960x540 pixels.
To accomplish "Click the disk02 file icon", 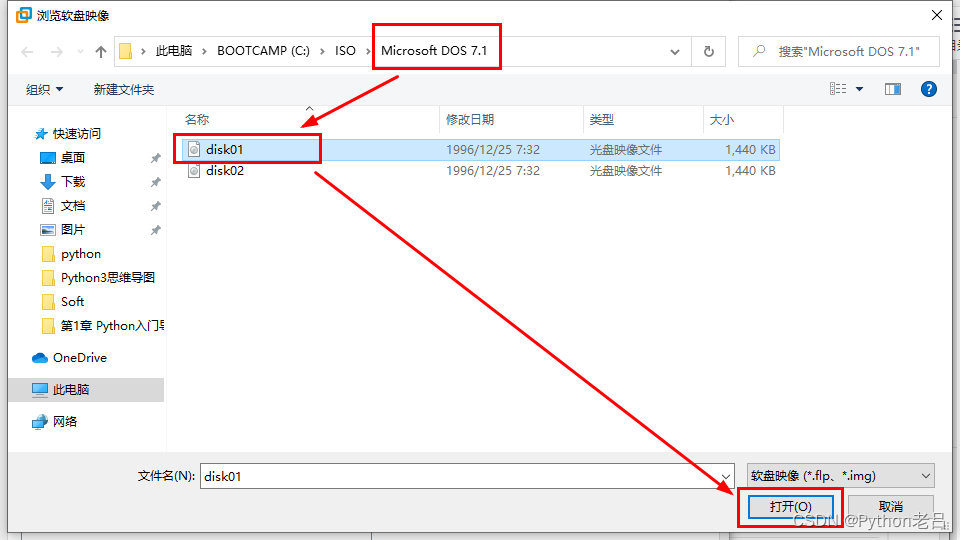I will pos(194,171).
